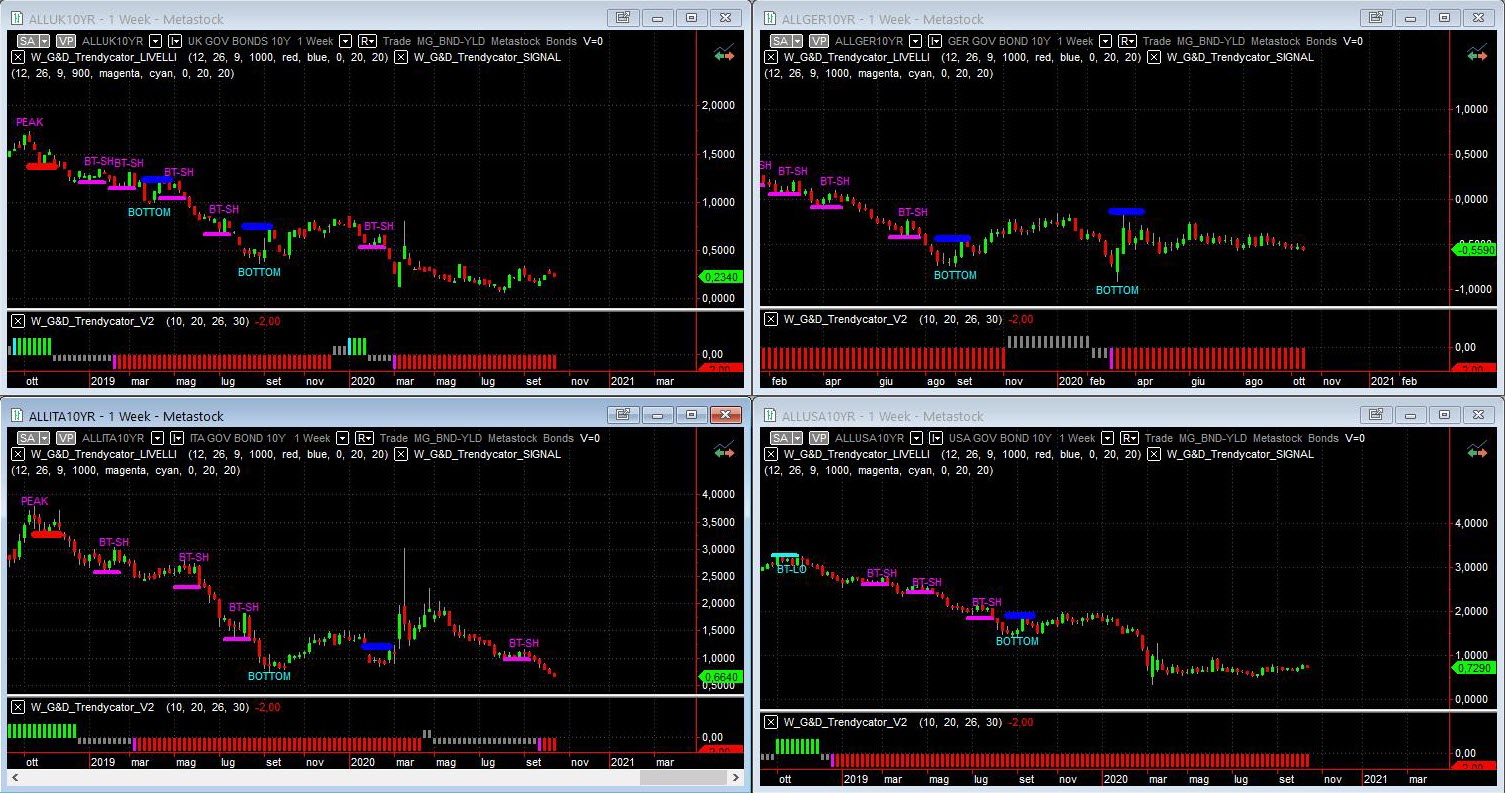1505x793 pixels.
Task: Remove Trendycator_LIVELLI indicator in ALLITA10YR chart
Action: [18, 454]
